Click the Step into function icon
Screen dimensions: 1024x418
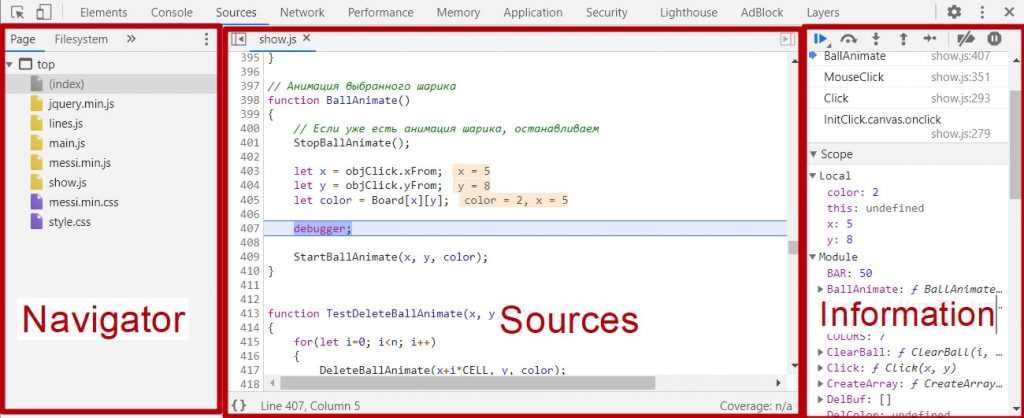click(876, 39)
